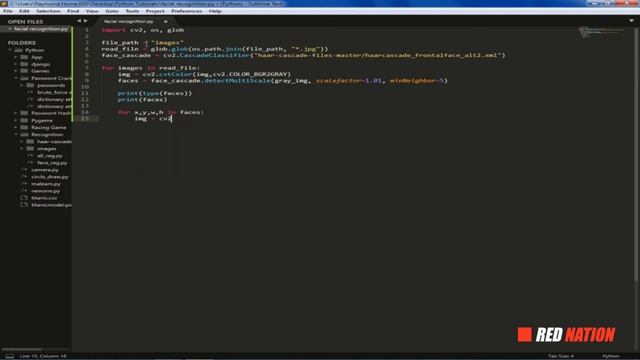The image size is (640, 360).
Task: Click the Password Hash folder icon
Action: (24, 113)
